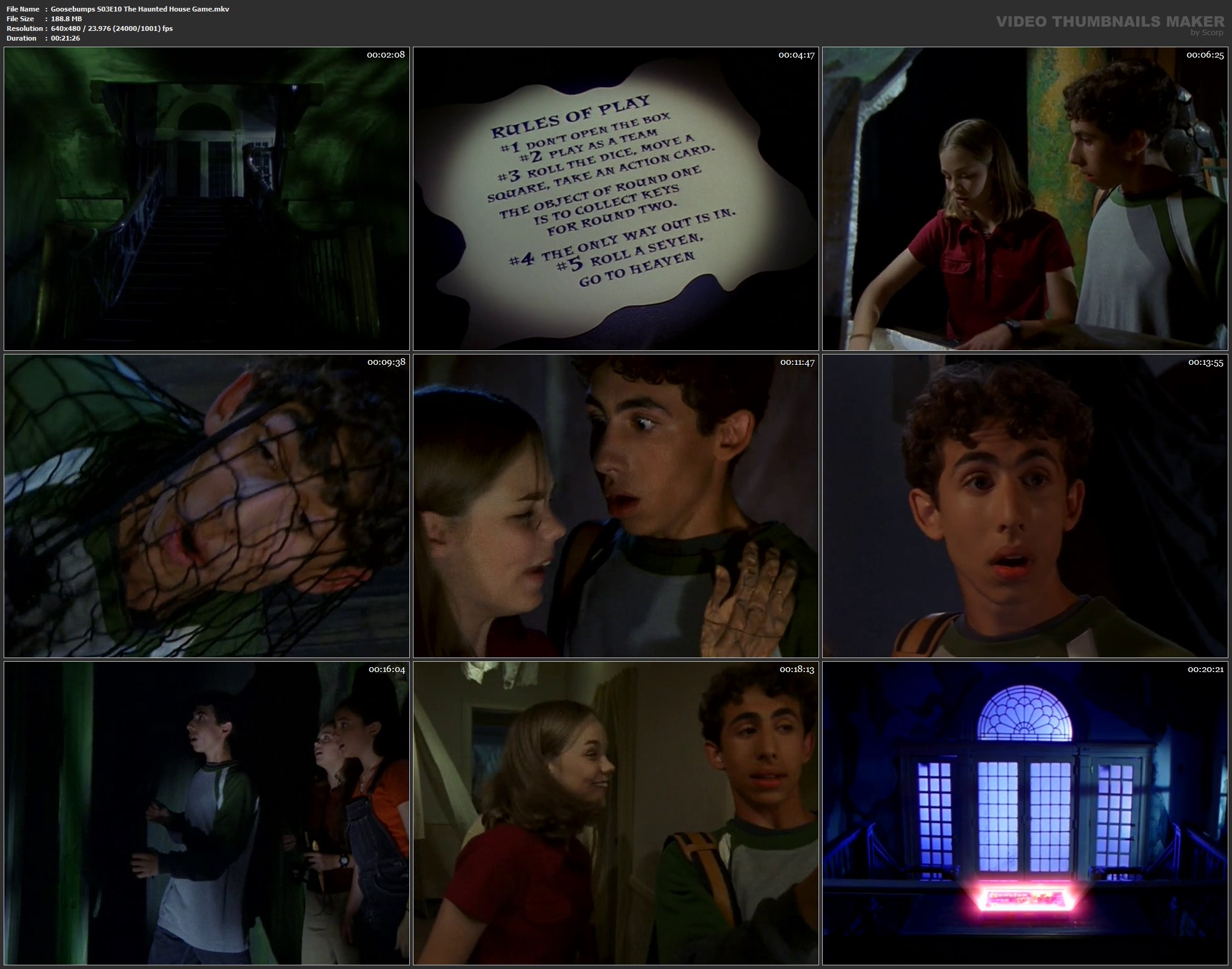Image resolution: width=1232 pixels, height=969 pixels.
Task: Click the 00:04:17 timestamp label
Action: [796, 55]
